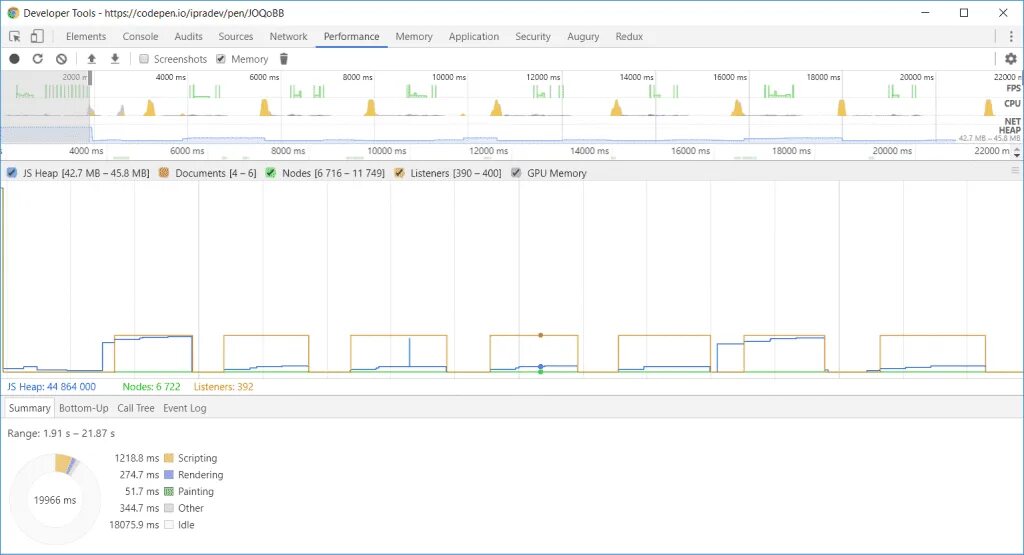Save the profile using the download arrow
1024x555 pixels.
[115, 59]
